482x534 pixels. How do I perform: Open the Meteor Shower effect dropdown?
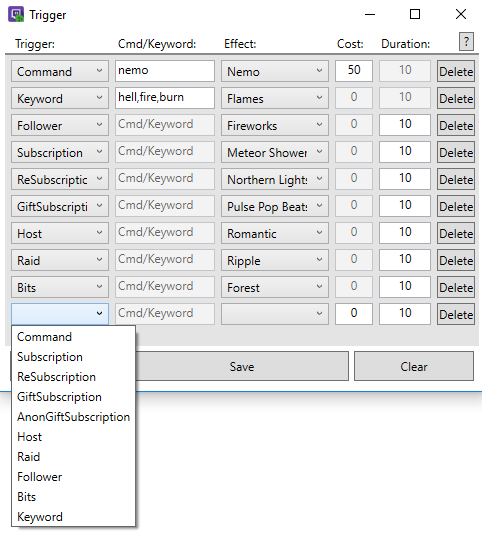pos(275,152)
